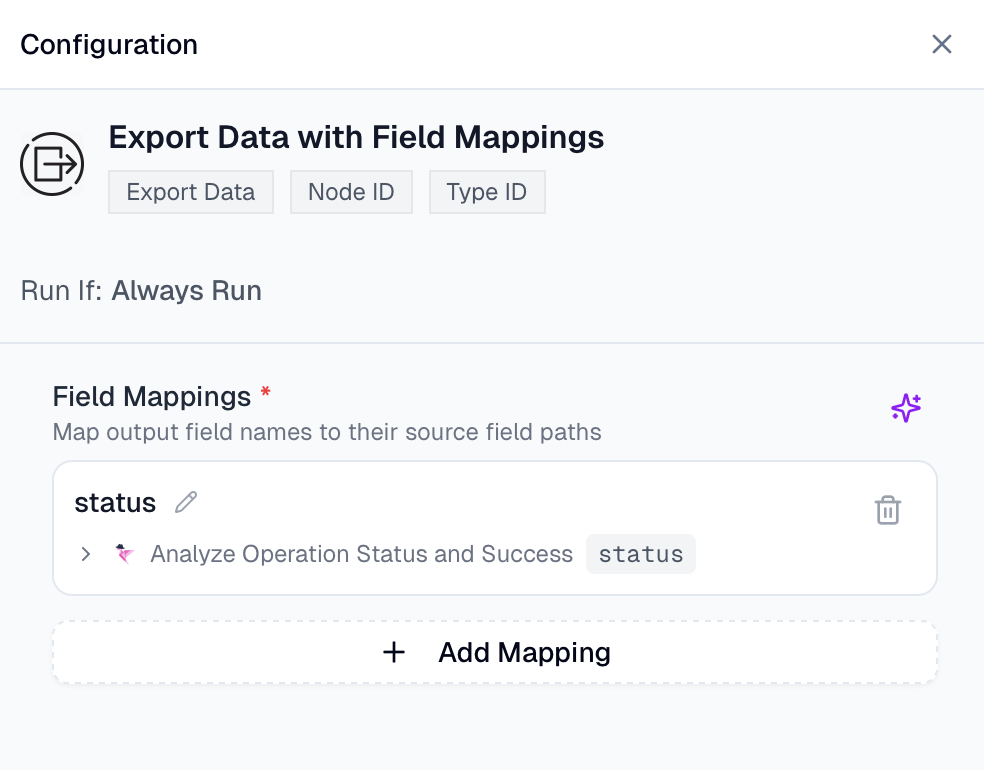Click the plus icon on Add Mapping

tap(394, 652)
